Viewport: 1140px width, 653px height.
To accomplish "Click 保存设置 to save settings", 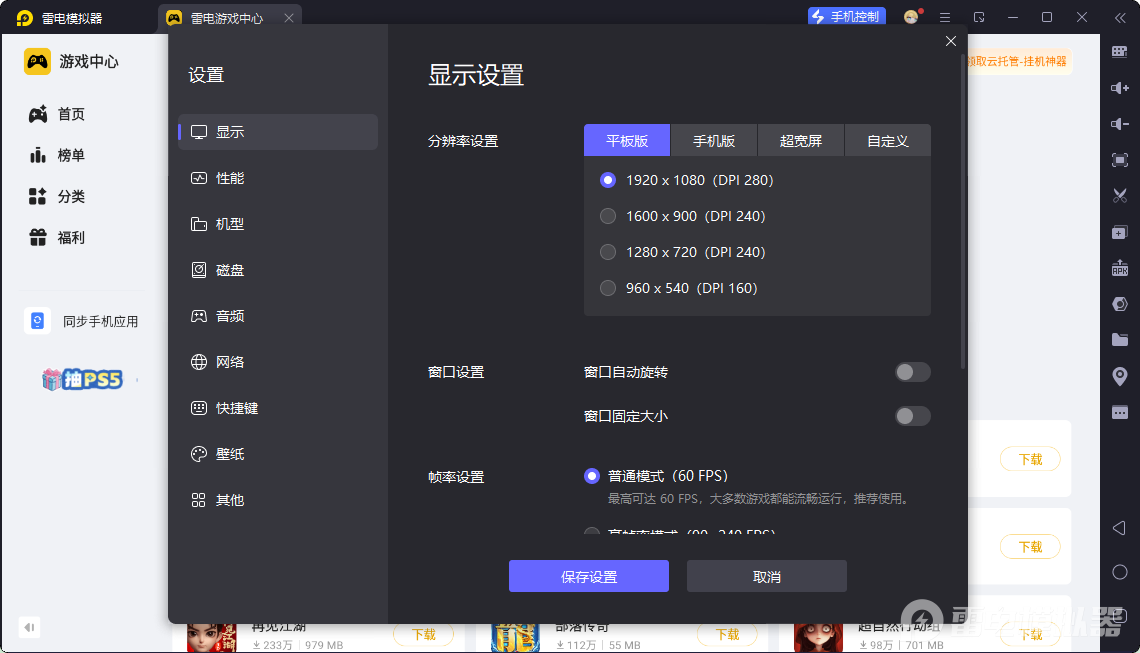I will tap(589, 576).
